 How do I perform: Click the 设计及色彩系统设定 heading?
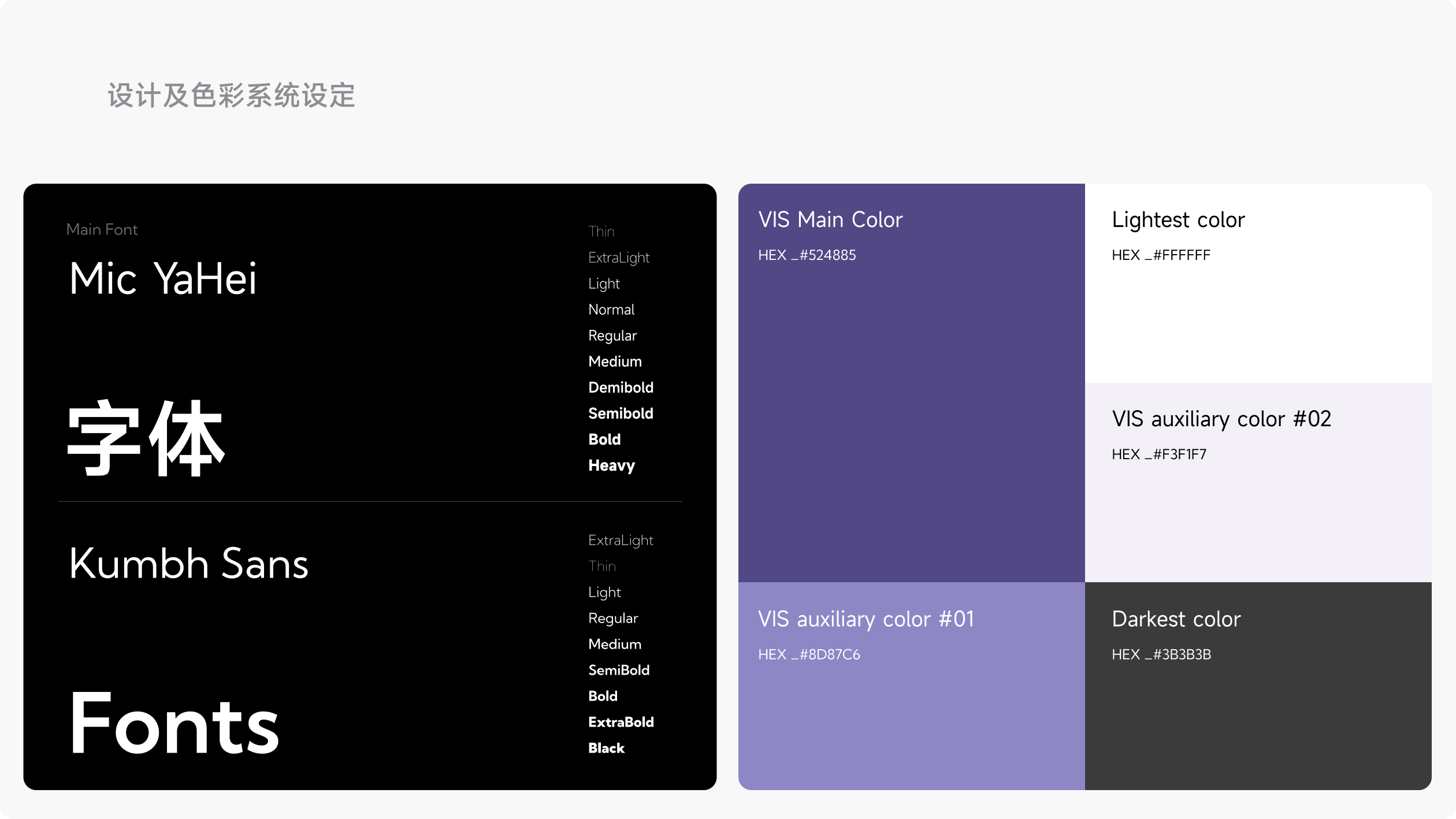[231, 95]
